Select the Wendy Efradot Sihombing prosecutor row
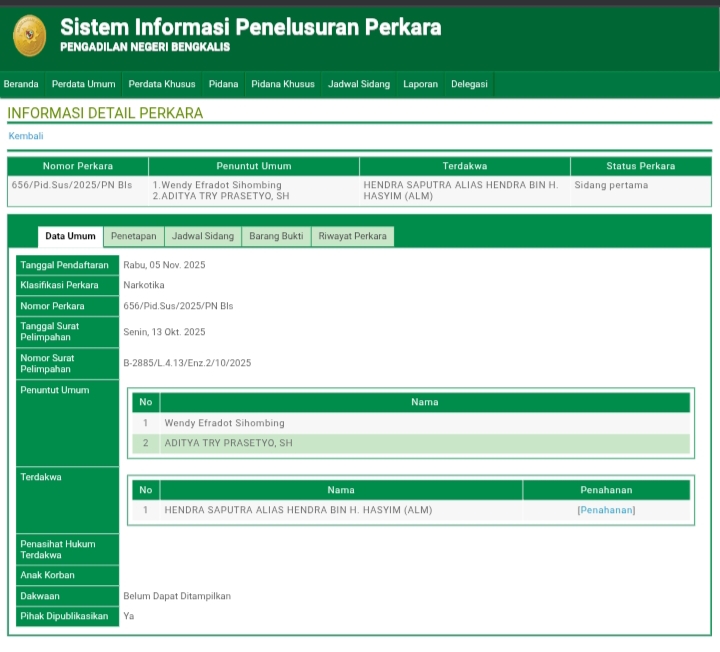Viewport: 720px width, 652px height. tap(224, 423)
